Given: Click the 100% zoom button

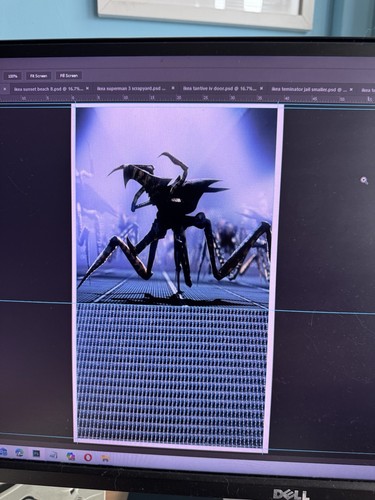Looking at the screenshot, I should click(x=12, y=76).
